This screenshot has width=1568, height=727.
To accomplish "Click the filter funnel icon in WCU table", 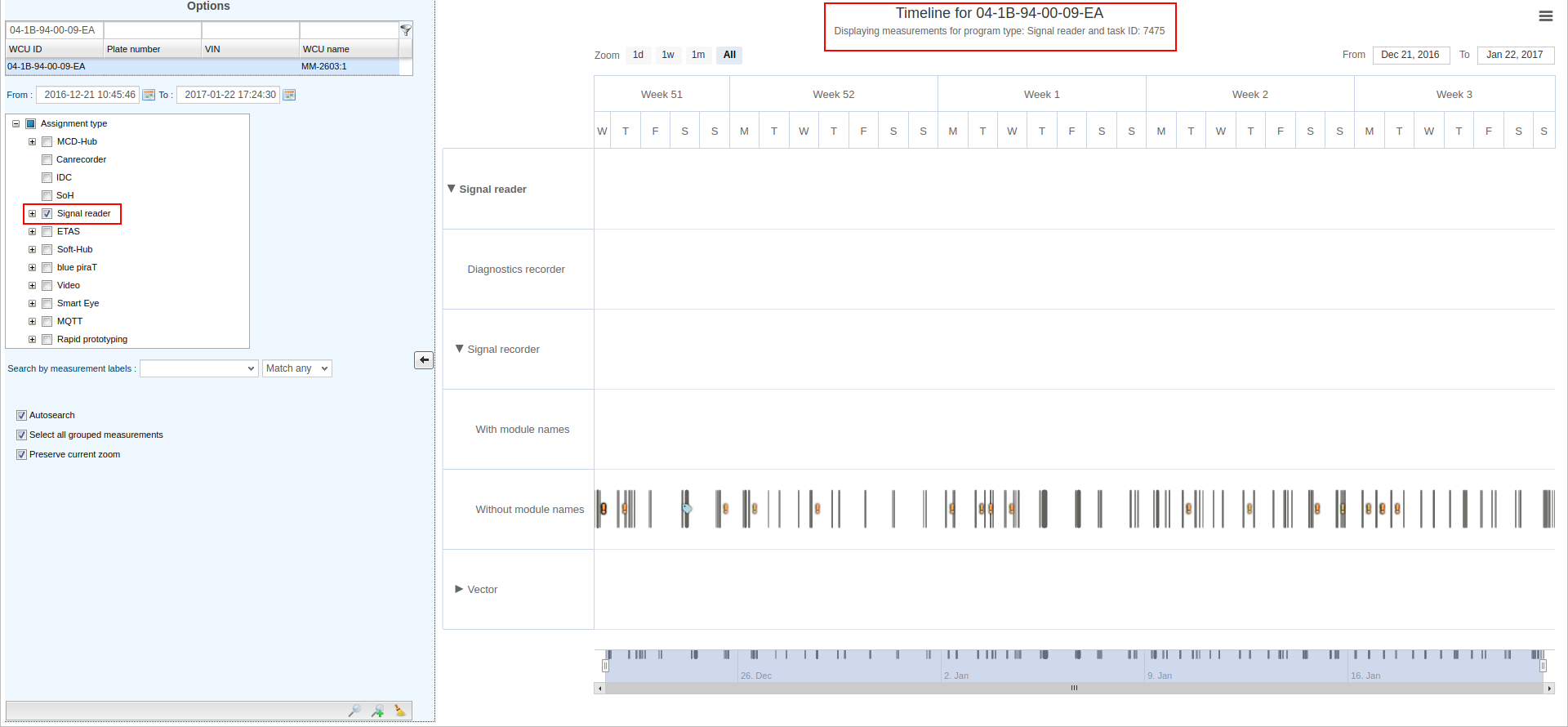I will 405,30.
